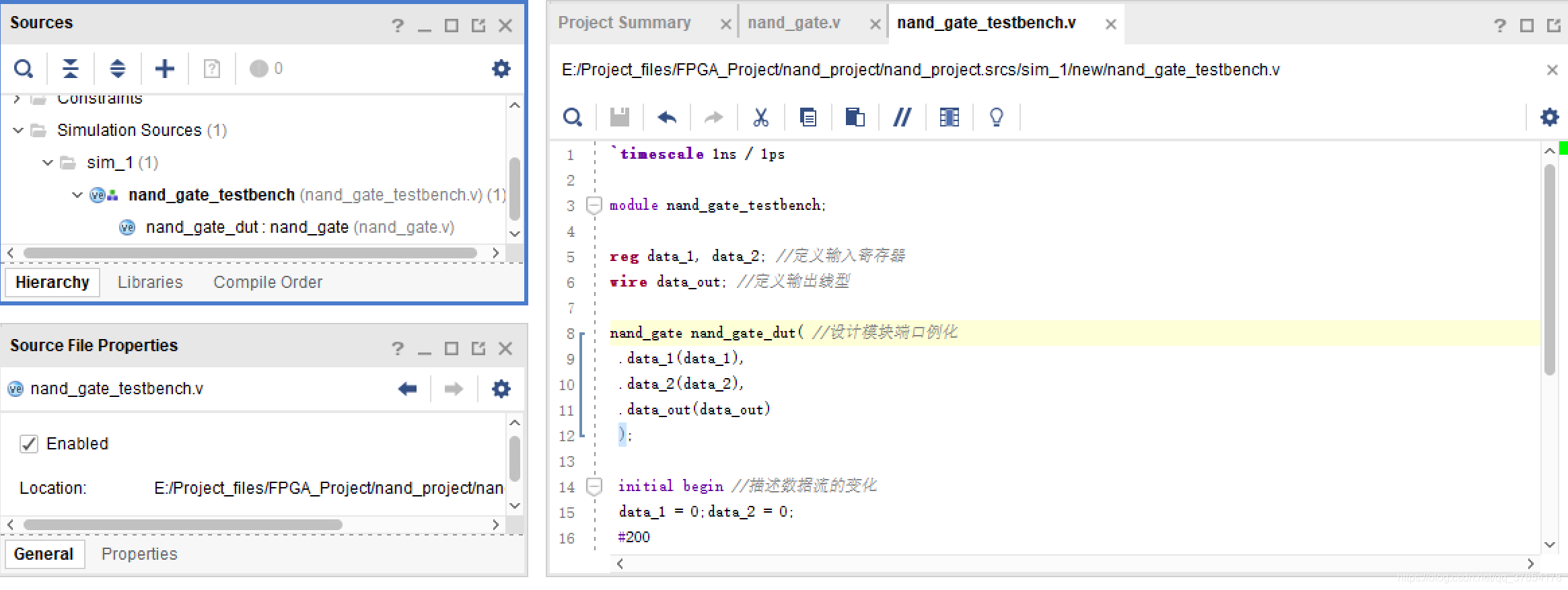Float the Source File Properties panel
The height and width of the screenshot is (590, 1568).
click(478, 348)
